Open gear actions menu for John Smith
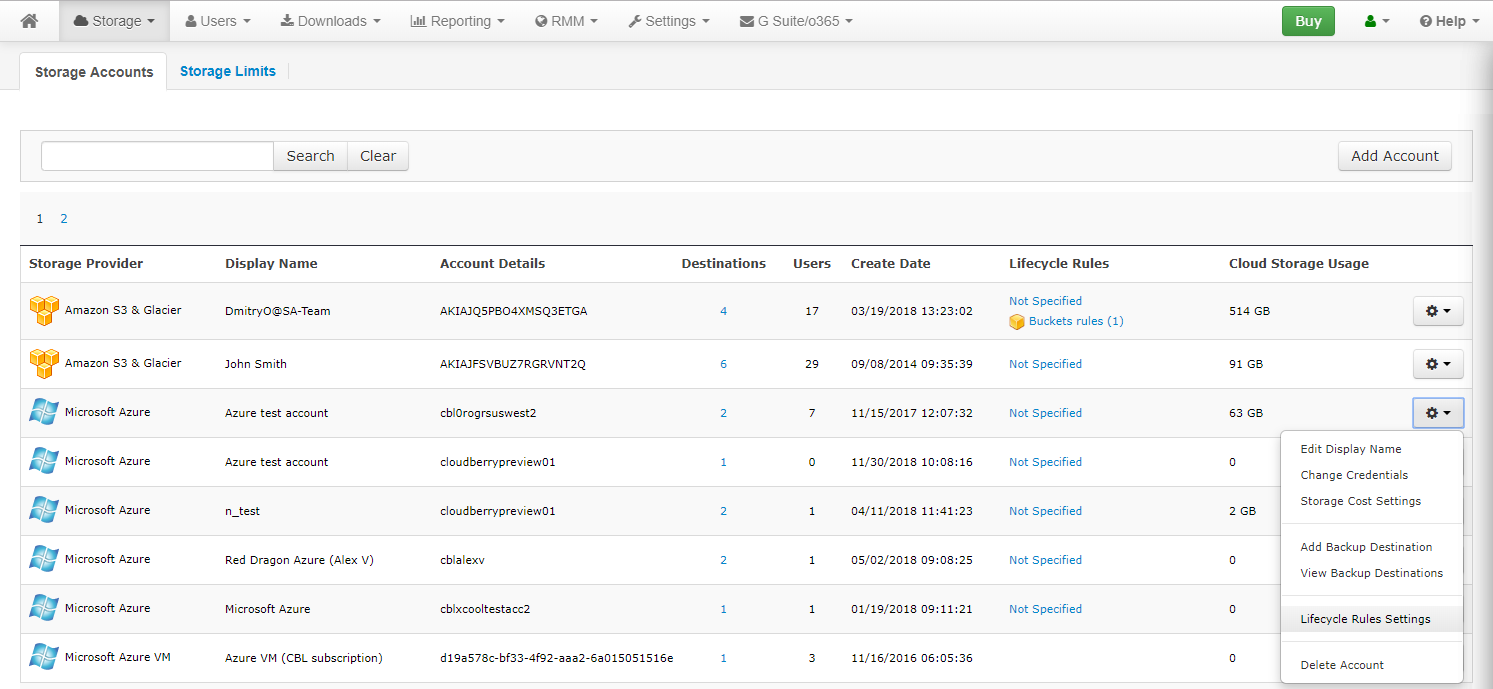 pos(1438,364)
